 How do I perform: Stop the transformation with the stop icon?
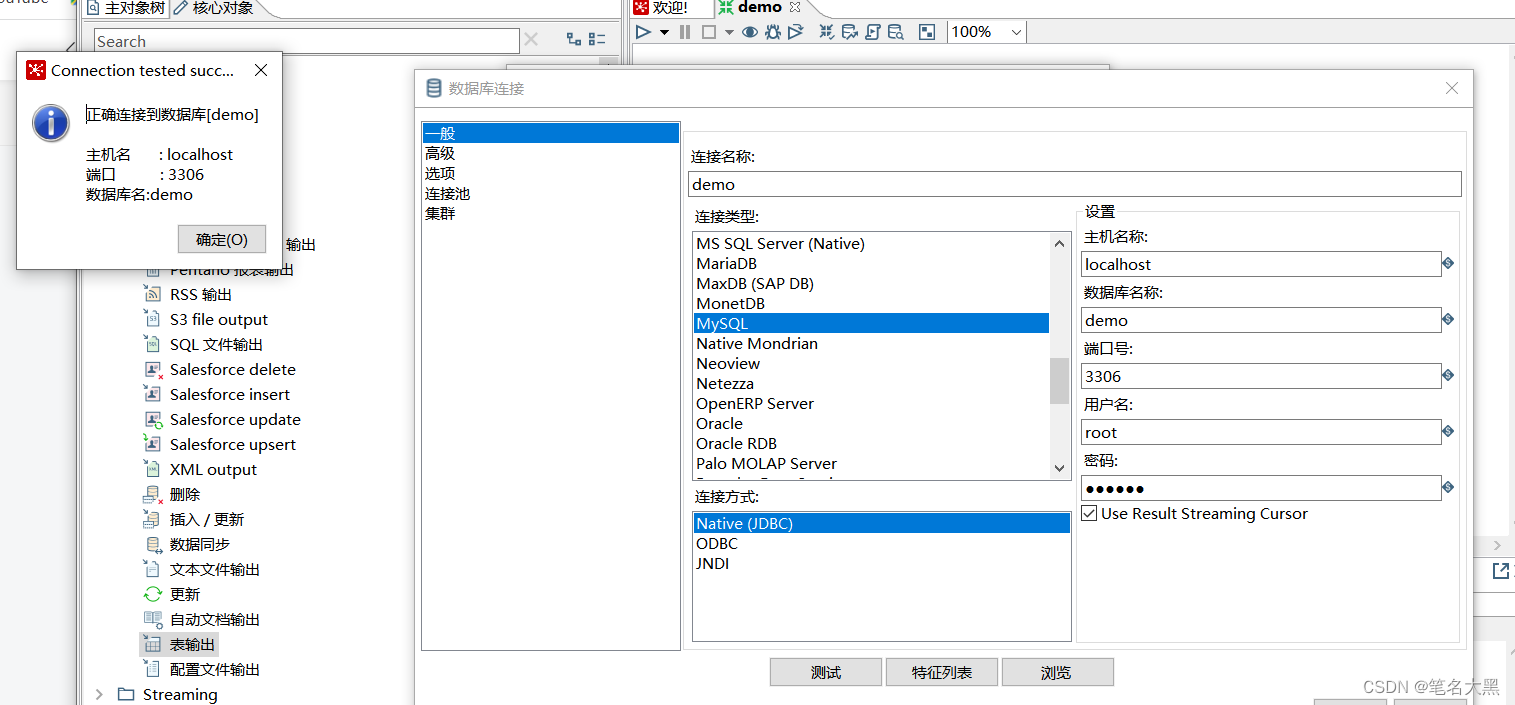click(709, 32)
